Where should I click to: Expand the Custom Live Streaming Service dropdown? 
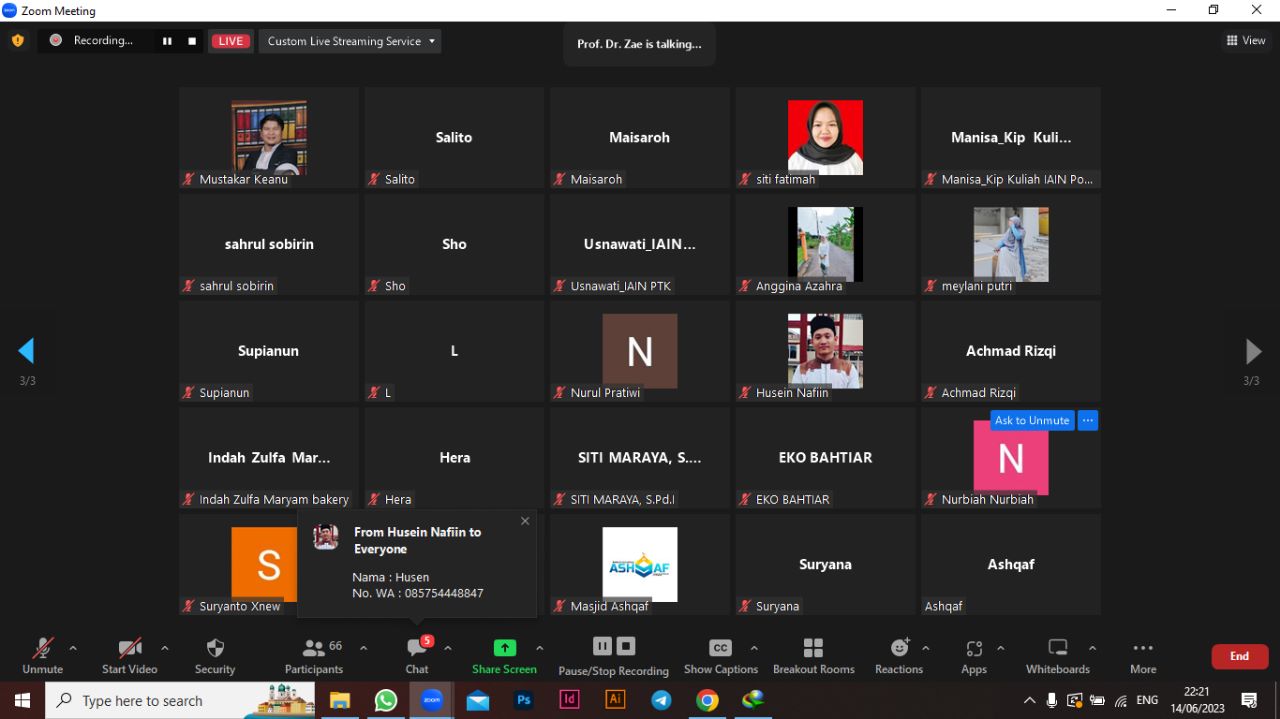[x=350, y=41]
